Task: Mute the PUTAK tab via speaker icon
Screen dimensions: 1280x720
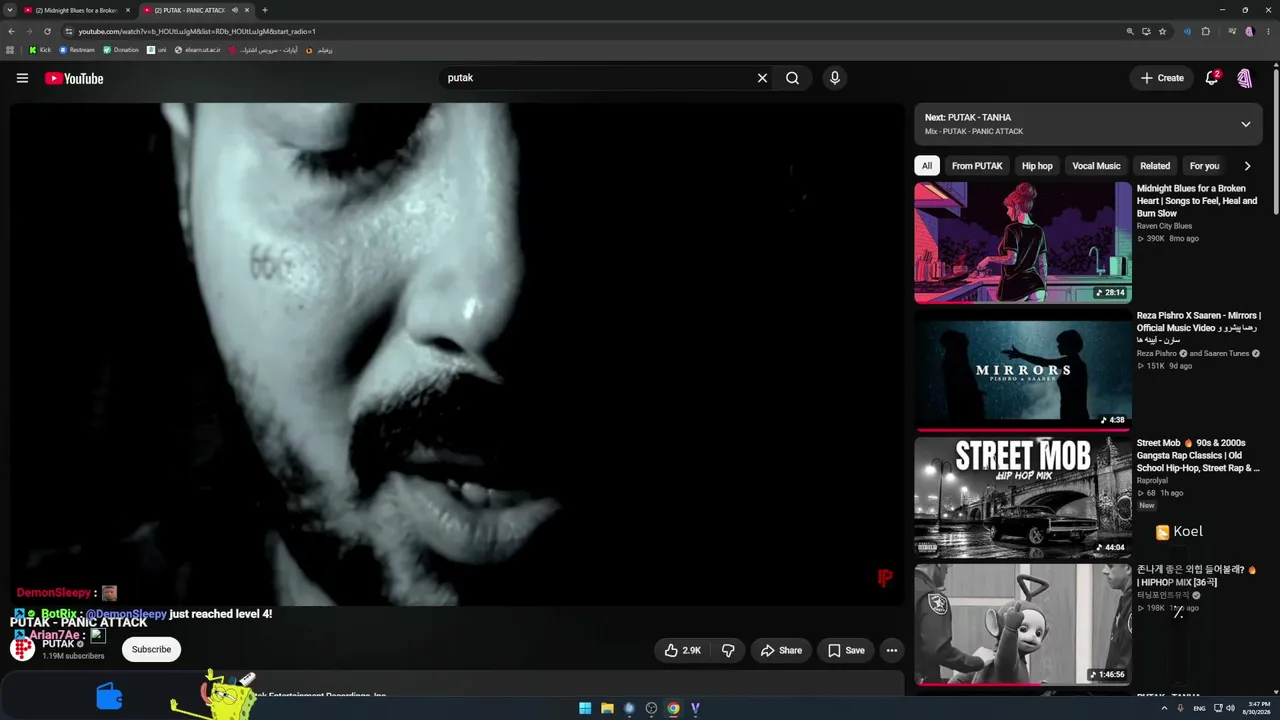Action: 235,10
